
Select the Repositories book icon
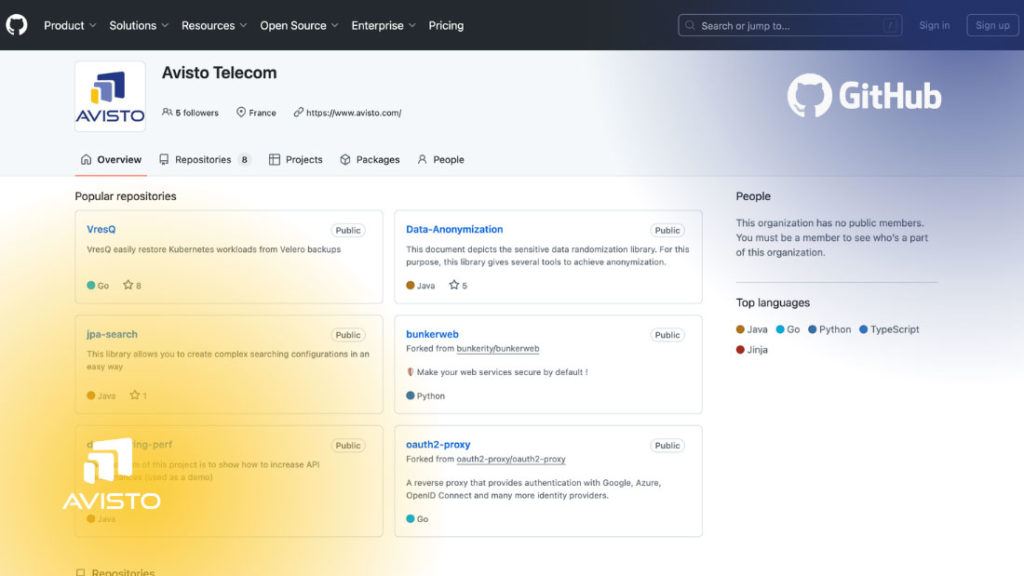(164, 159)
